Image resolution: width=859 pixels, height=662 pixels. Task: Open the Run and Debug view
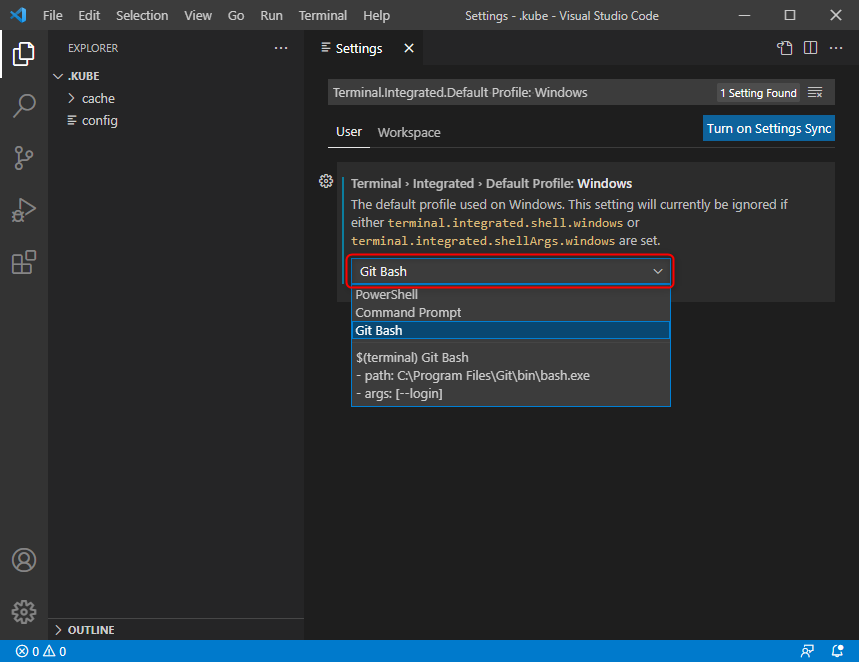(23, 210)
